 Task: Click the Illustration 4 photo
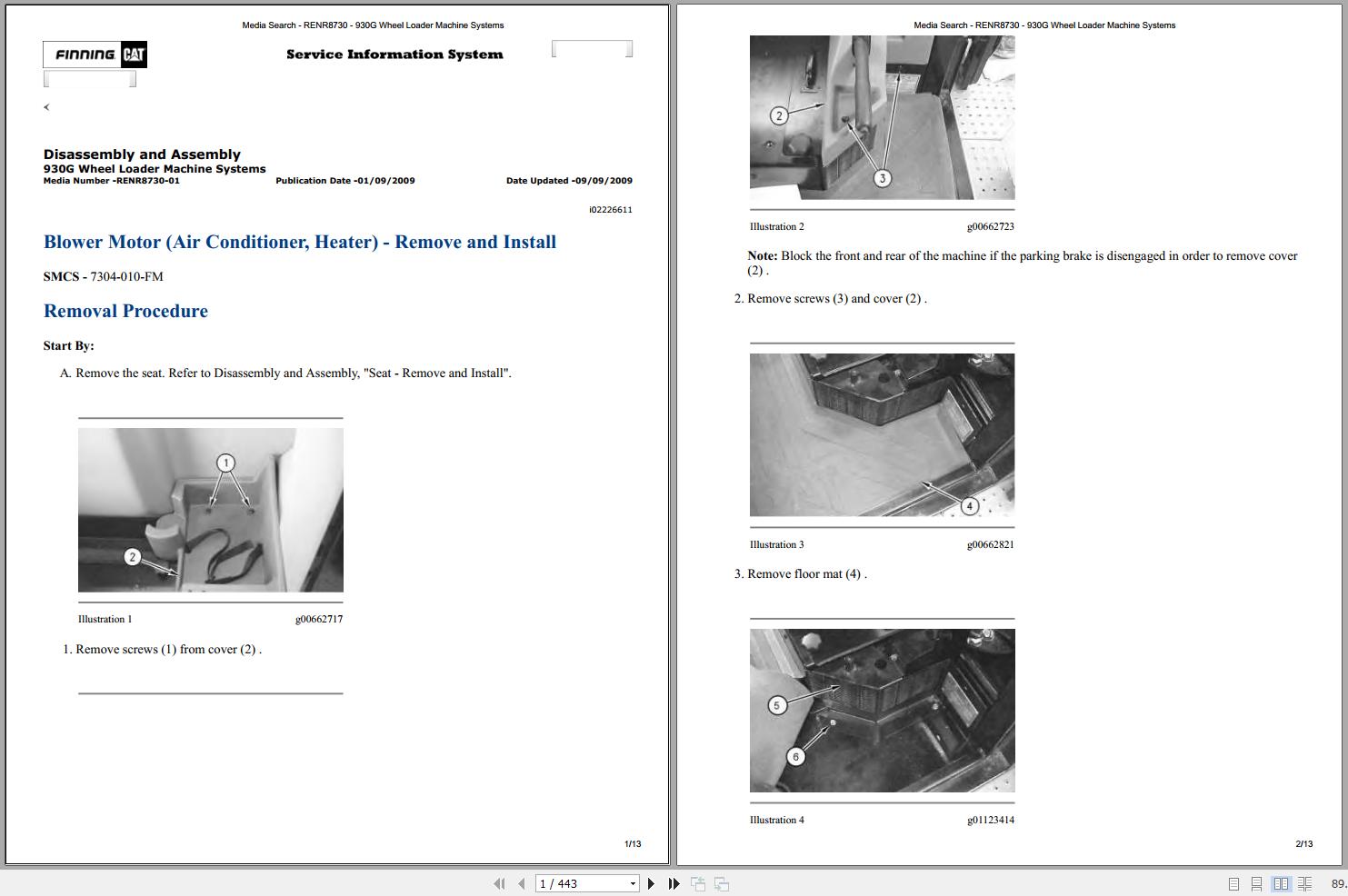click(882, 710)
